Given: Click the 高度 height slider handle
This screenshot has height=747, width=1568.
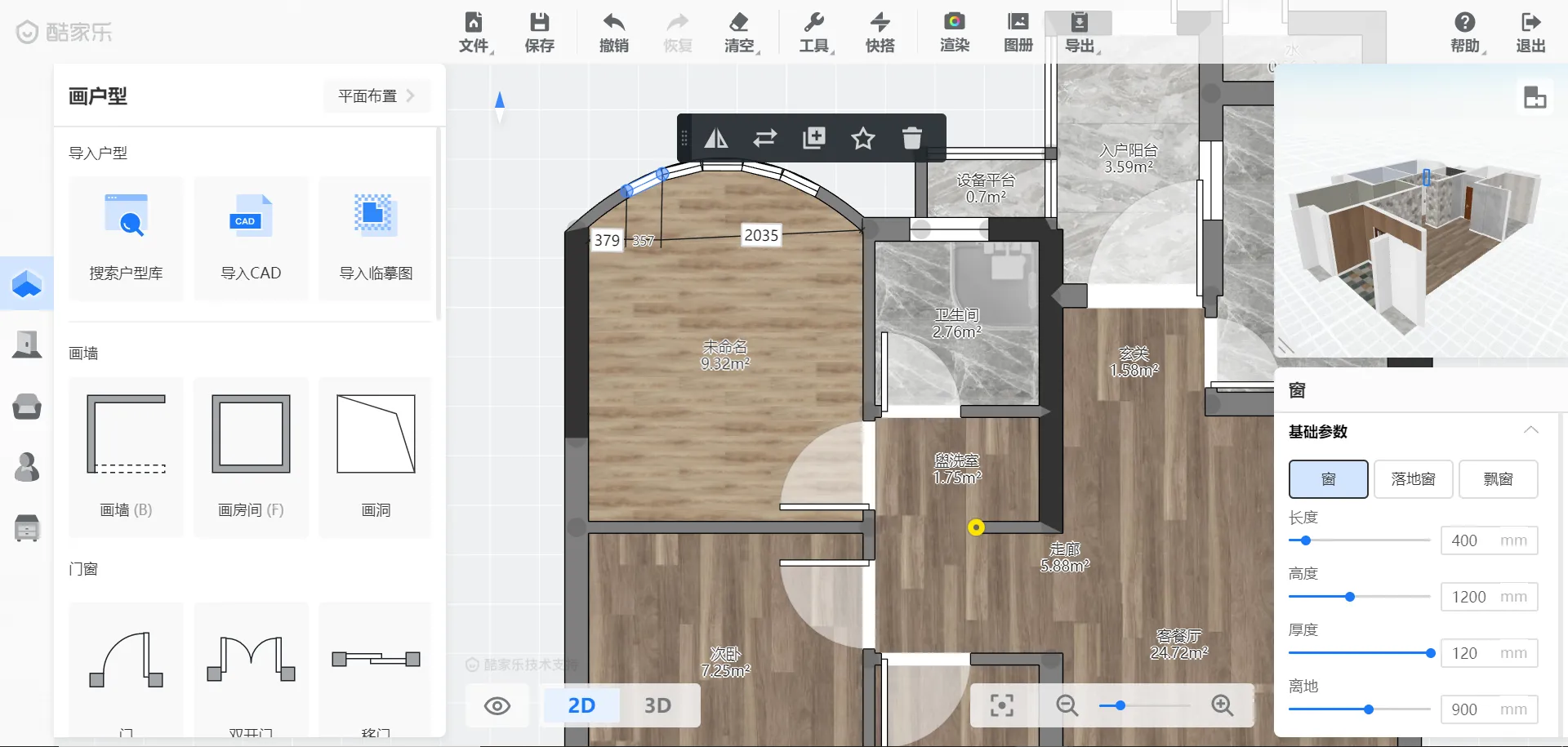Looking at the screenshot, I should [1350, 597].
